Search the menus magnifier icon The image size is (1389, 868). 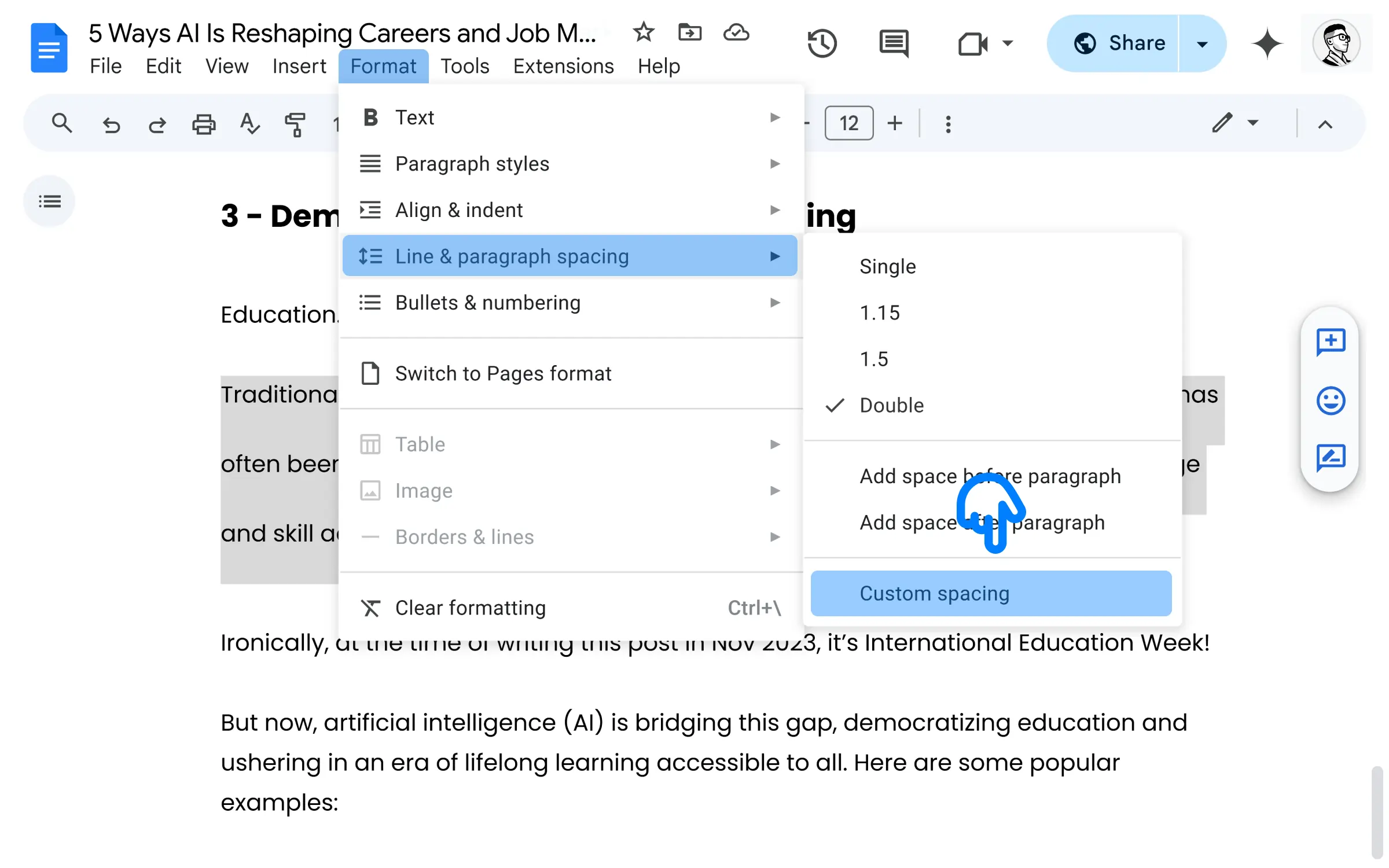click(62, 123)
